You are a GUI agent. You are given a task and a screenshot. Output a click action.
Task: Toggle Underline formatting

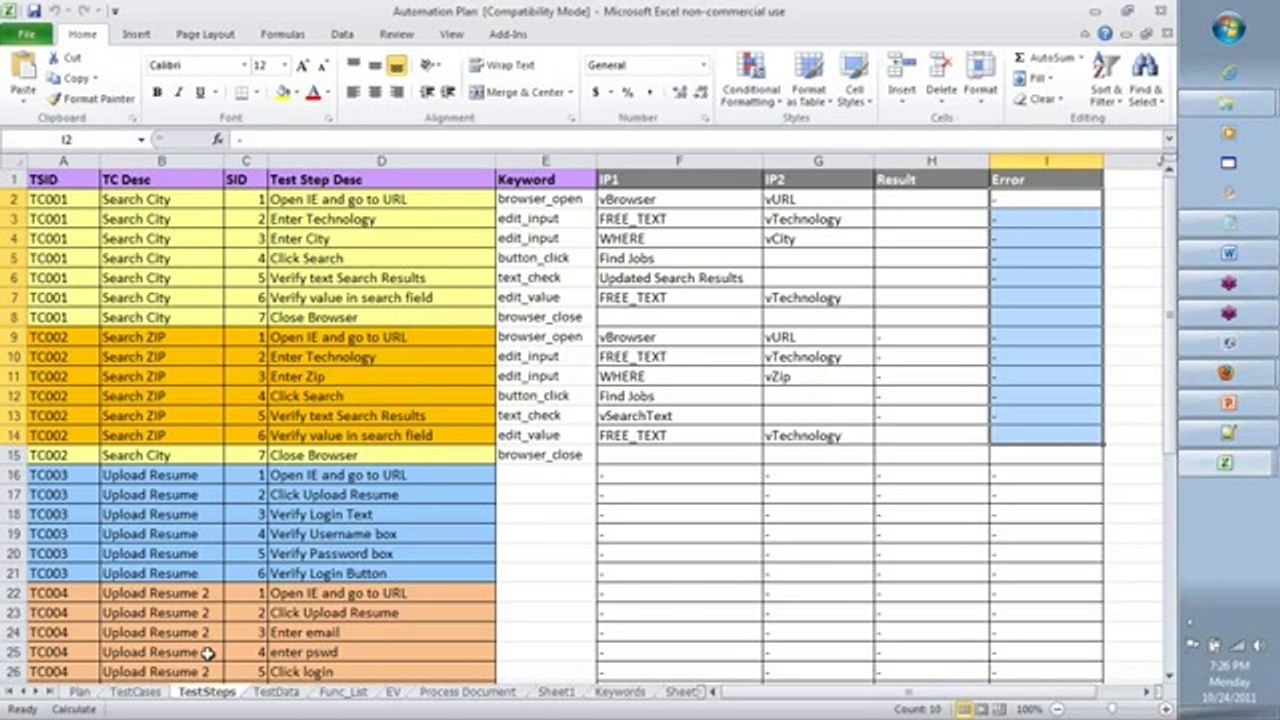pyautogui.click(x=200, y=92)
